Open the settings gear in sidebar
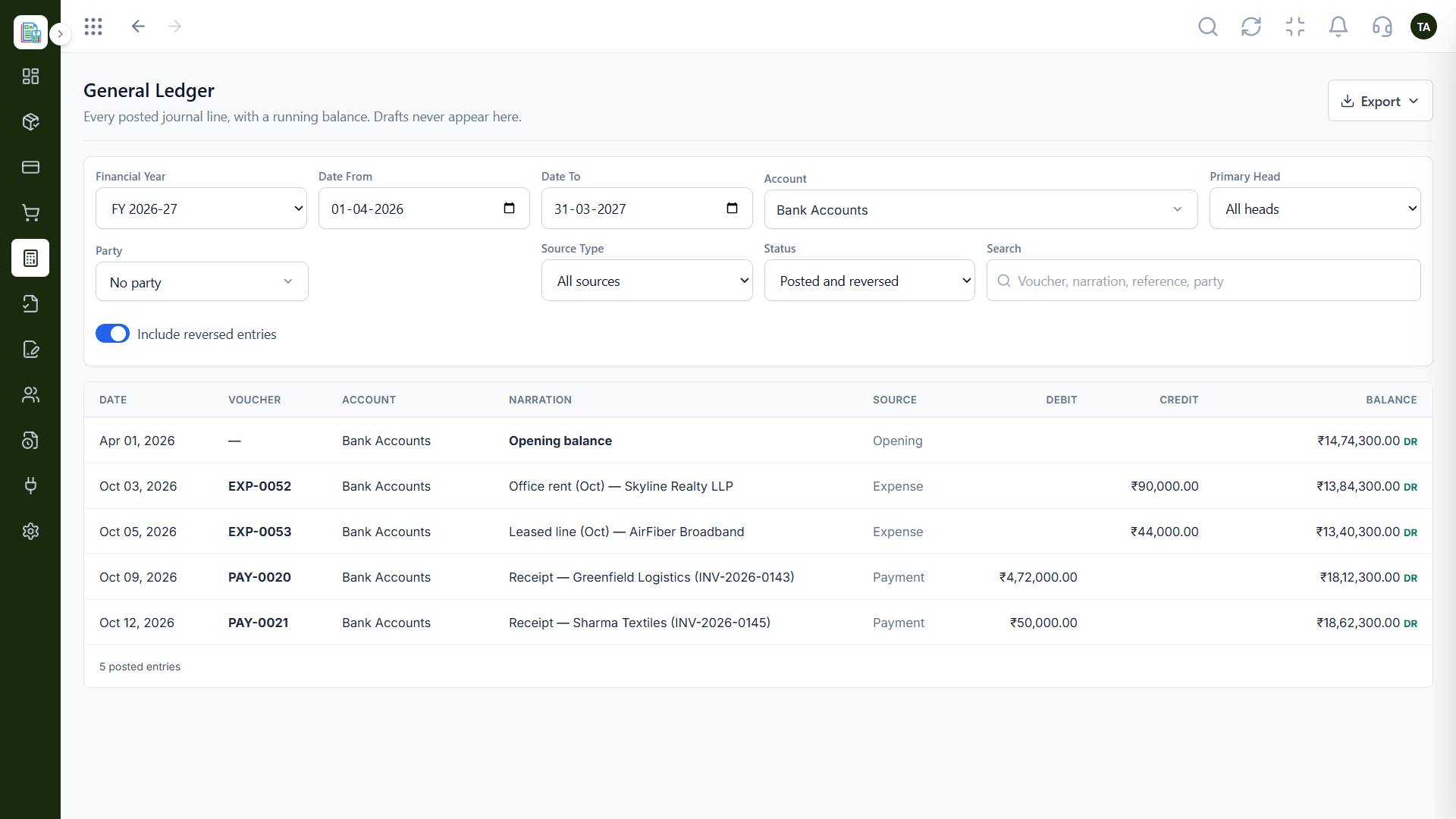 tap(30, 532)
